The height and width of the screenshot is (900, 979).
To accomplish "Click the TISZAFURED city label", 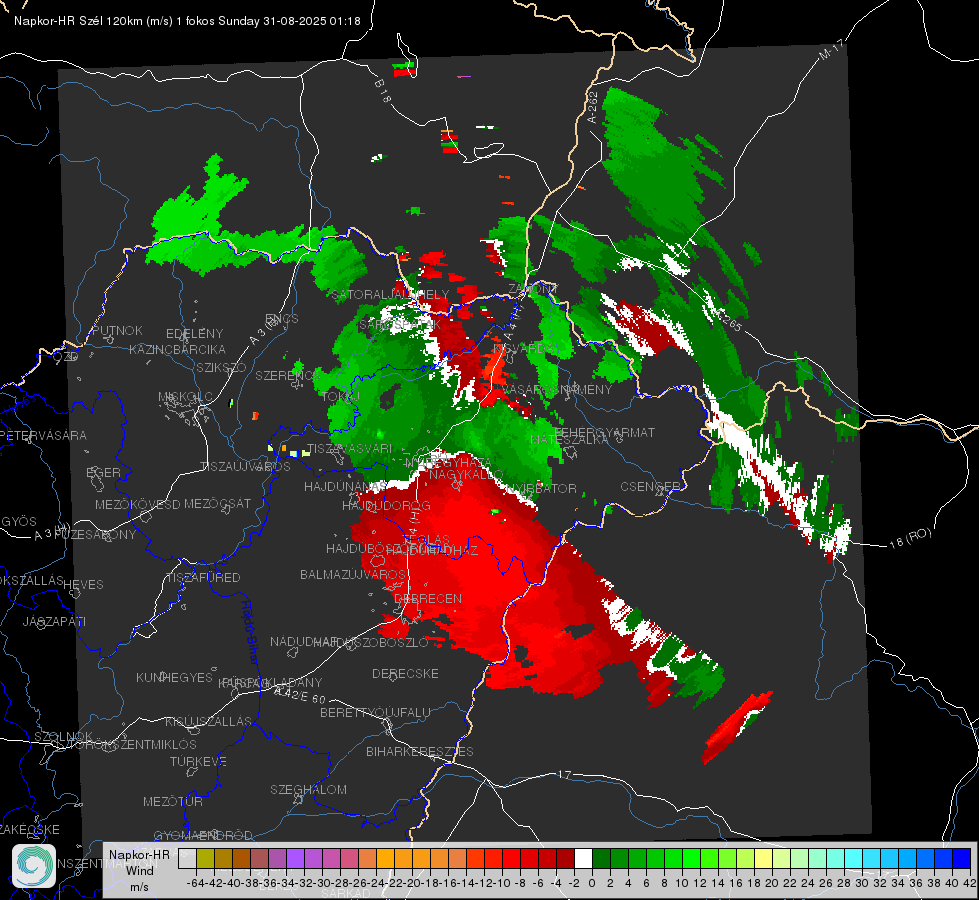I will point(203,578).
